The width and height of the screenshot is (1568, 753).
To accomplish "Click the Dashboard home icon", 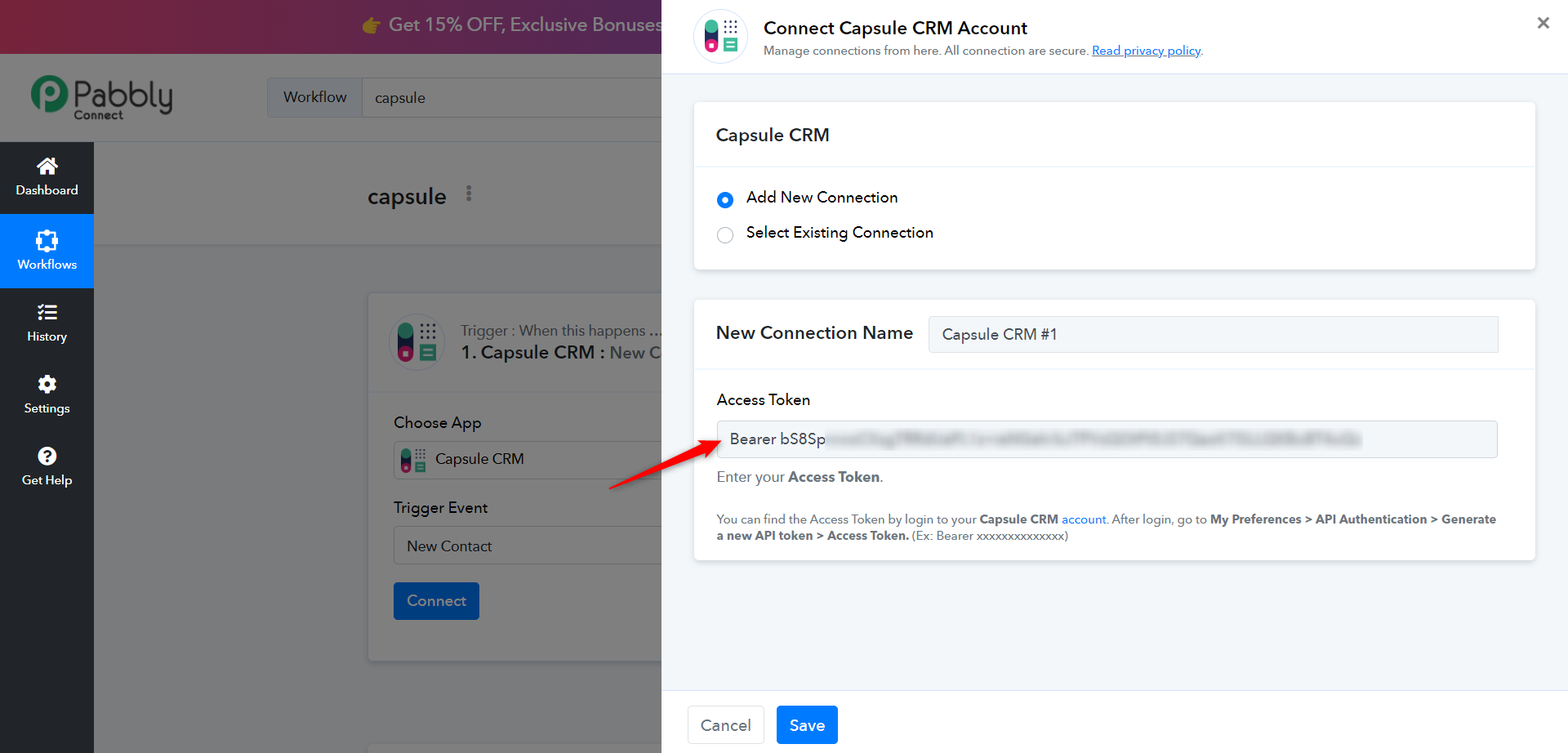I will [47, 166].
